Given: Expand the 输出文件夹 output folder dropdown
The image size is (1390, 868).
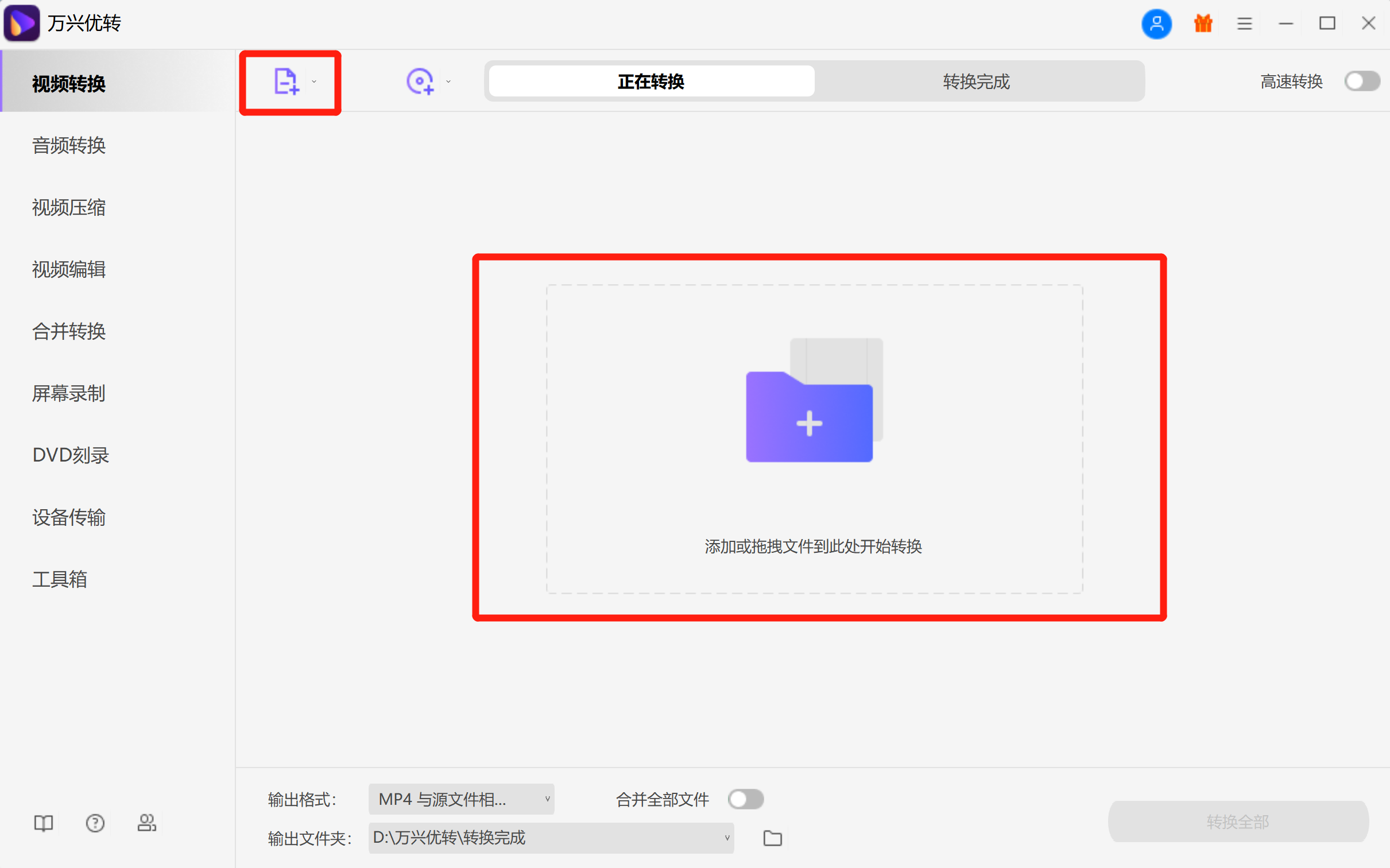Looking at the screenshot, I should click(726, 838).
